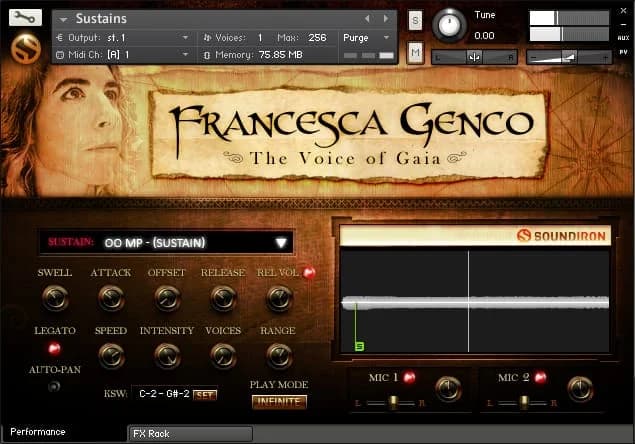Click the Soundiron S logo icon

pyautogui.click(x=26, y=49)
